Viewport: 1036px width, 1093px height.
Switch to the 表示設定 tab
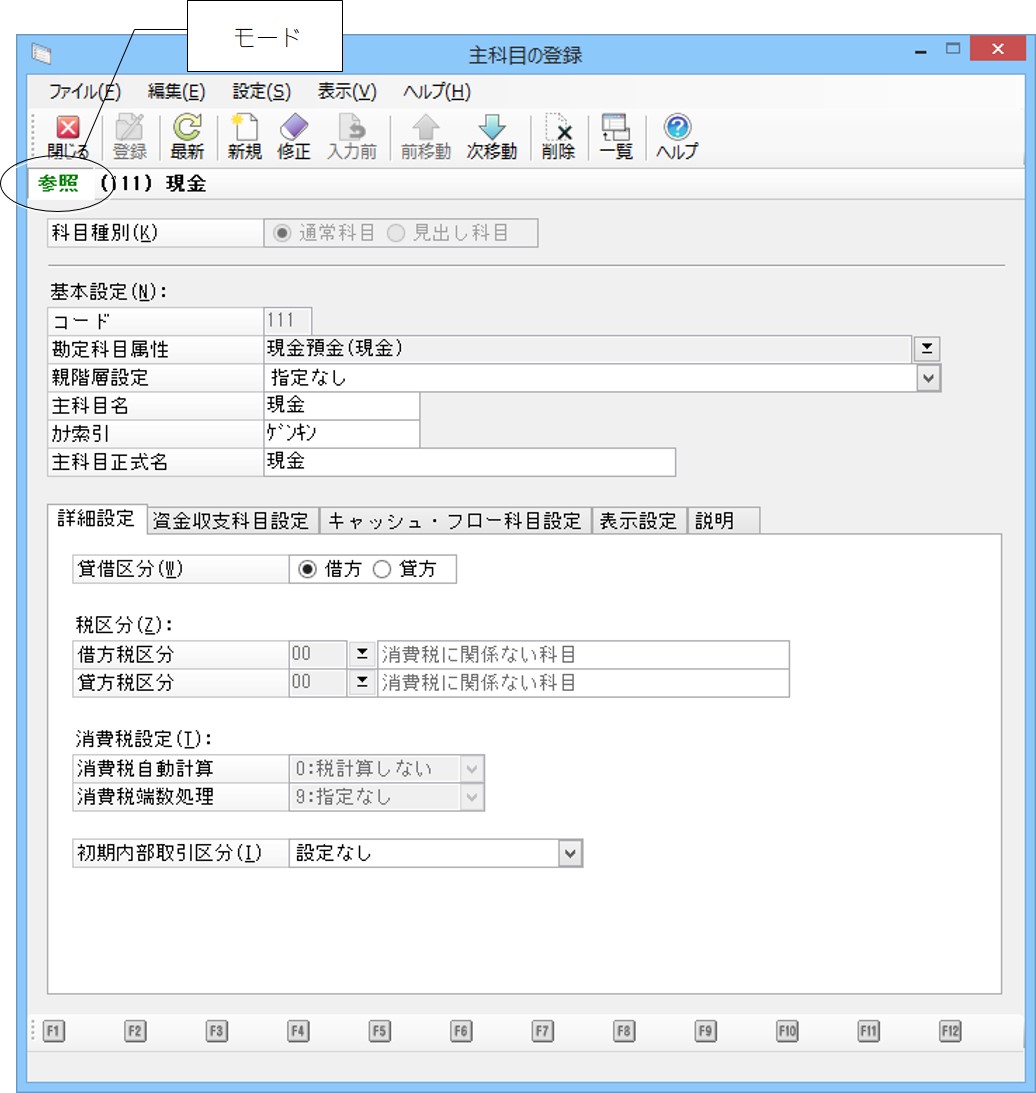pos(638,521)
